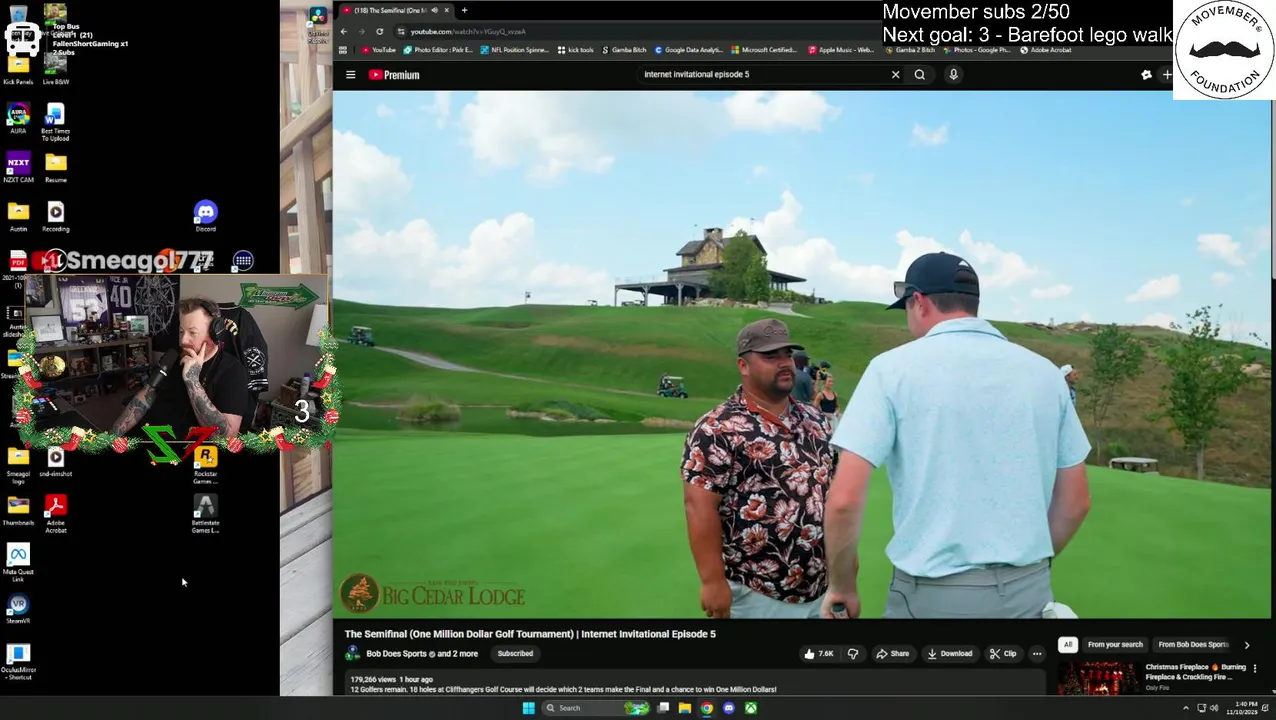Open File Explorer from the taskbar

tap(684, 708)
